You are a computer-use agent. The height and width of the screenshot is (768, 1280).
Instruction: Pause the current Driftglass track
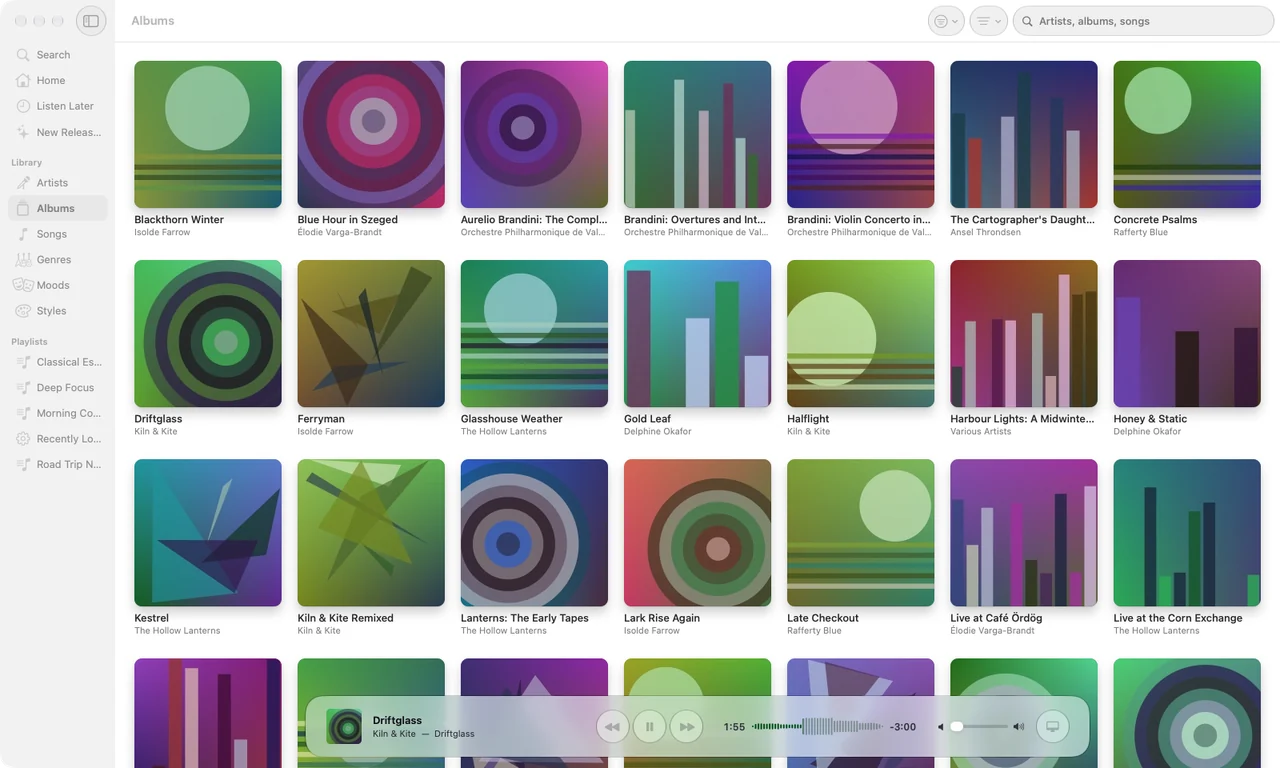click(x=650, y=727)
